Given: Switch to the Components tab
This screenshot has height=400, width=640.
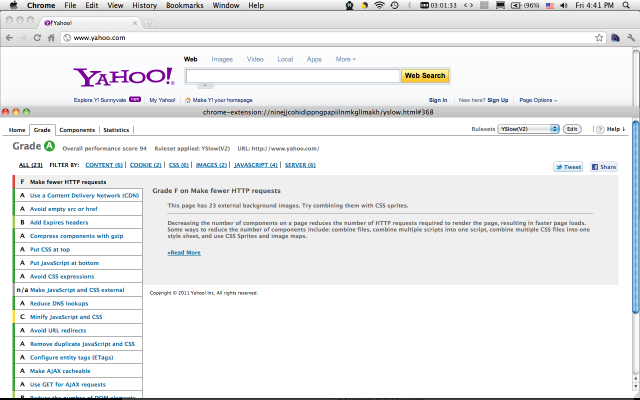Looking at the screenshot, I should pyautogui.click(x=77, y=130).
